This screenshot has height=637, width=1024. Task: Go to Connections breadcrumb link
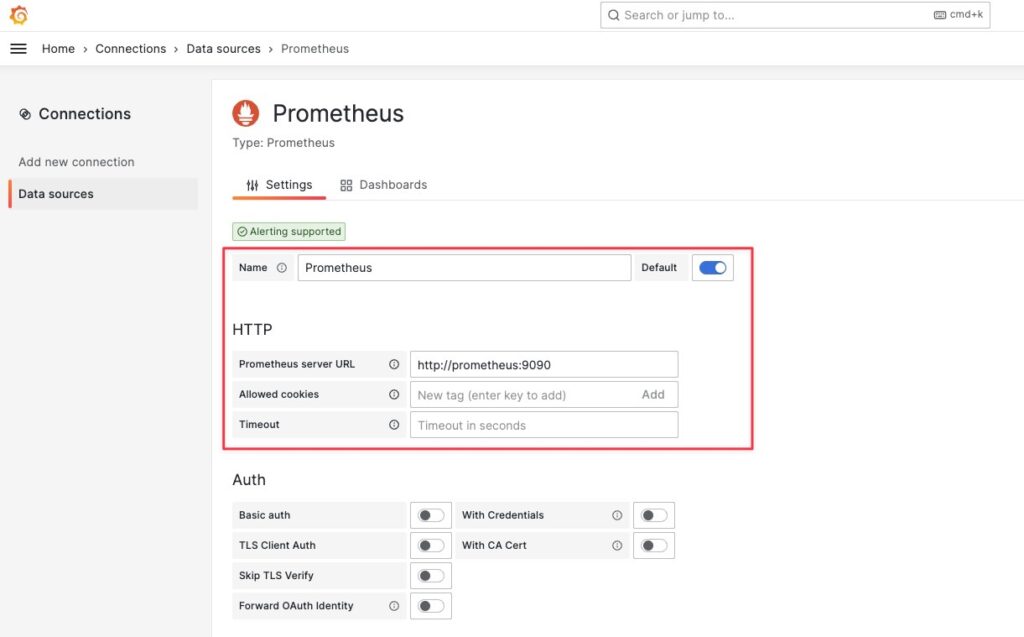(x=131, y=49)
